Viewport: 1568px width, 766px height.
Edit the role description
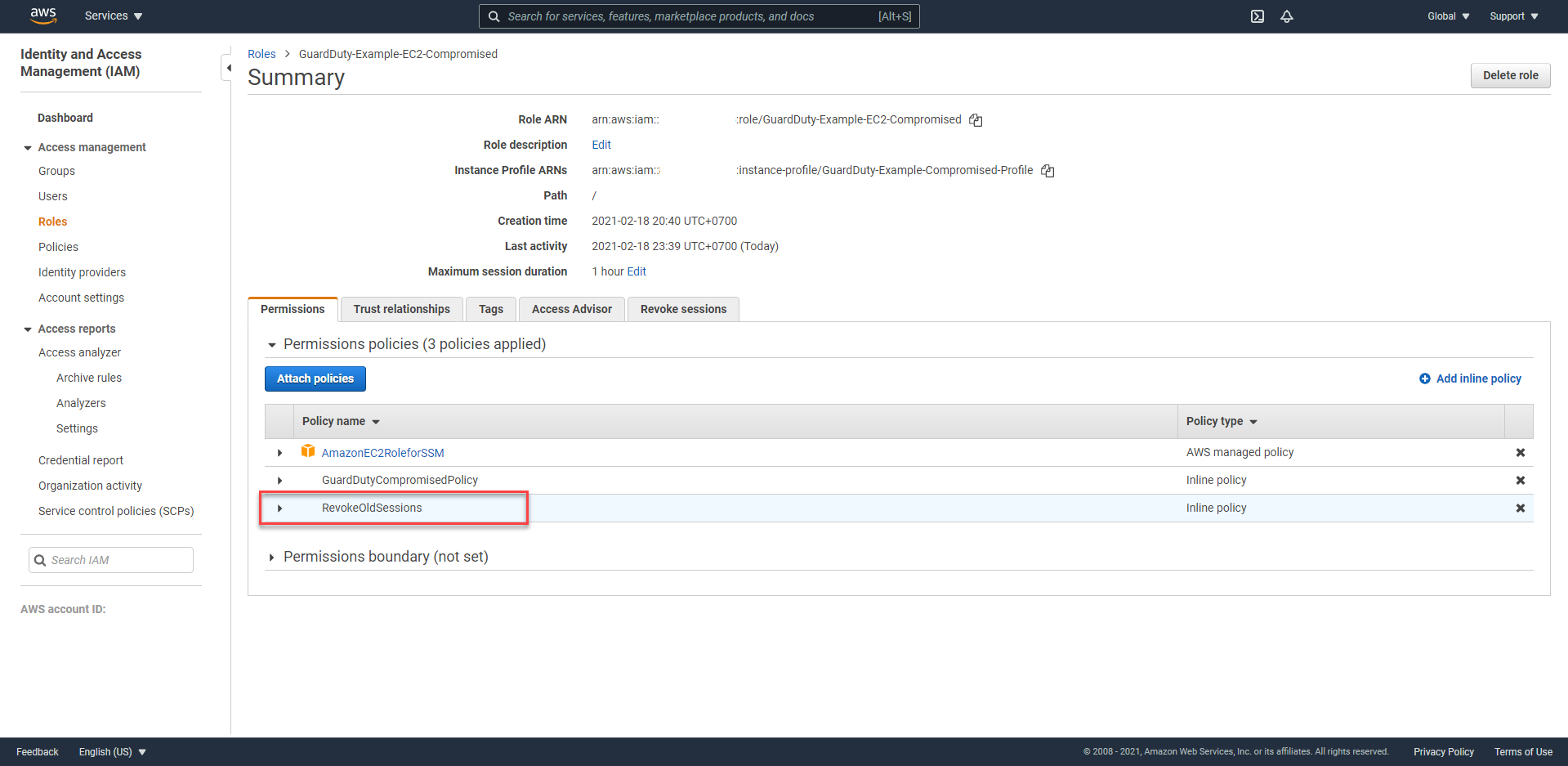(601, 145)
